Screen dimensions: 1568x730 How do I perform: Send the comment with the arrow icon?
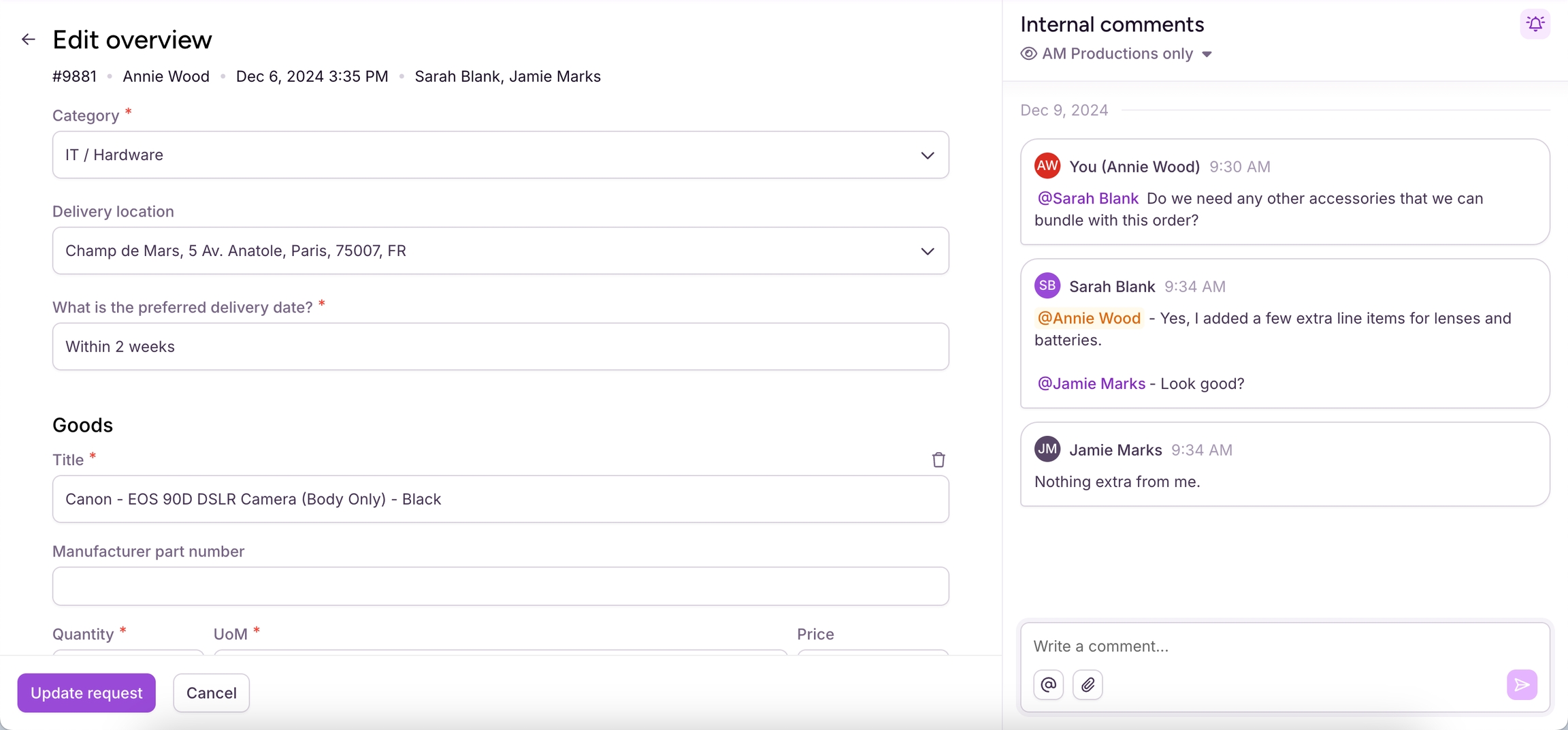pos(1522,684)
